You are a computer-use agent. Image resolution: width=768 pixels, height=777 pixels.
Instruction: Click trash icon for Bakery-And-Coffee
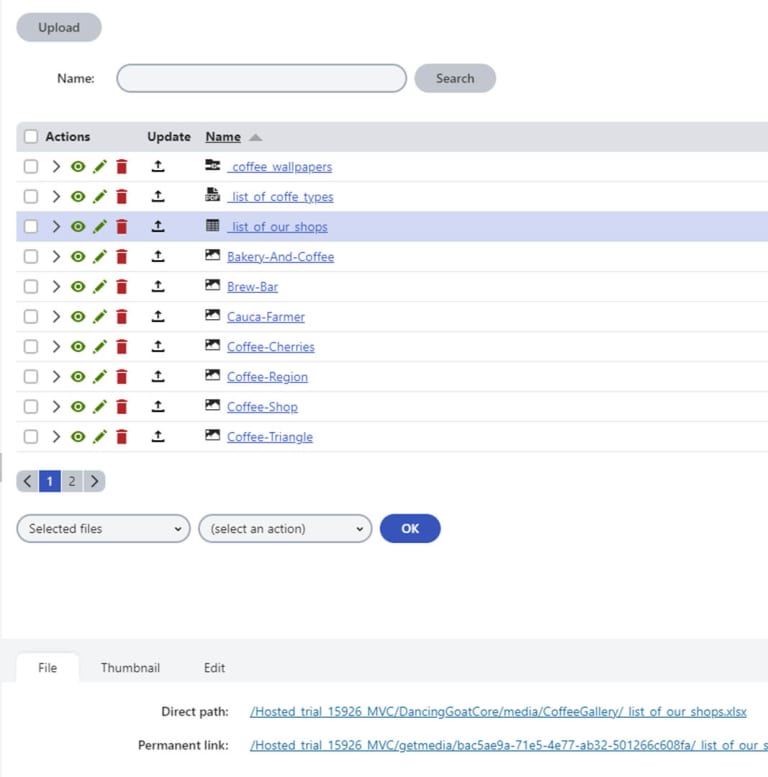click(x=121, y=257)
